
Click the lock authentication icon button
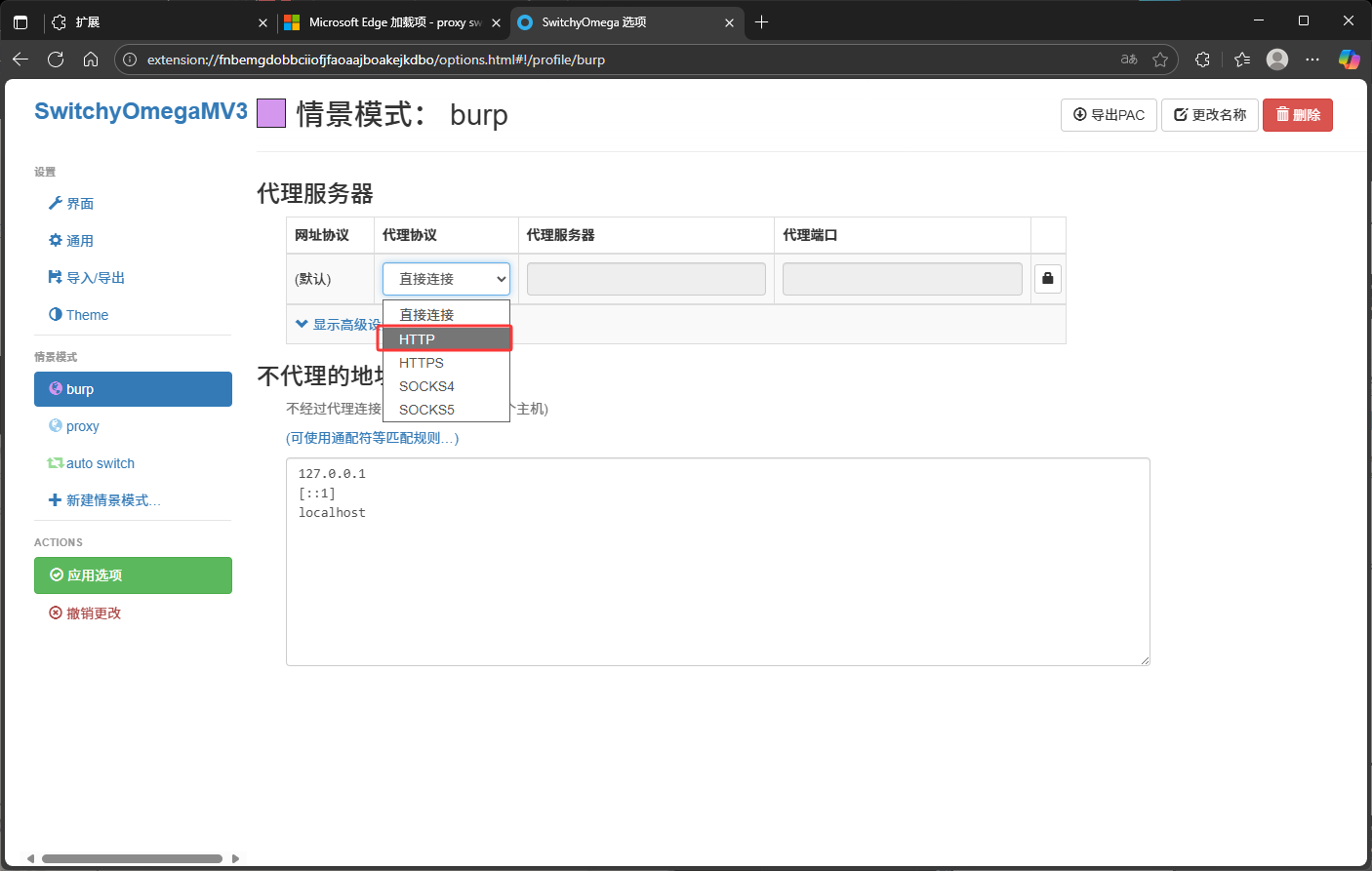point(1048,279)
